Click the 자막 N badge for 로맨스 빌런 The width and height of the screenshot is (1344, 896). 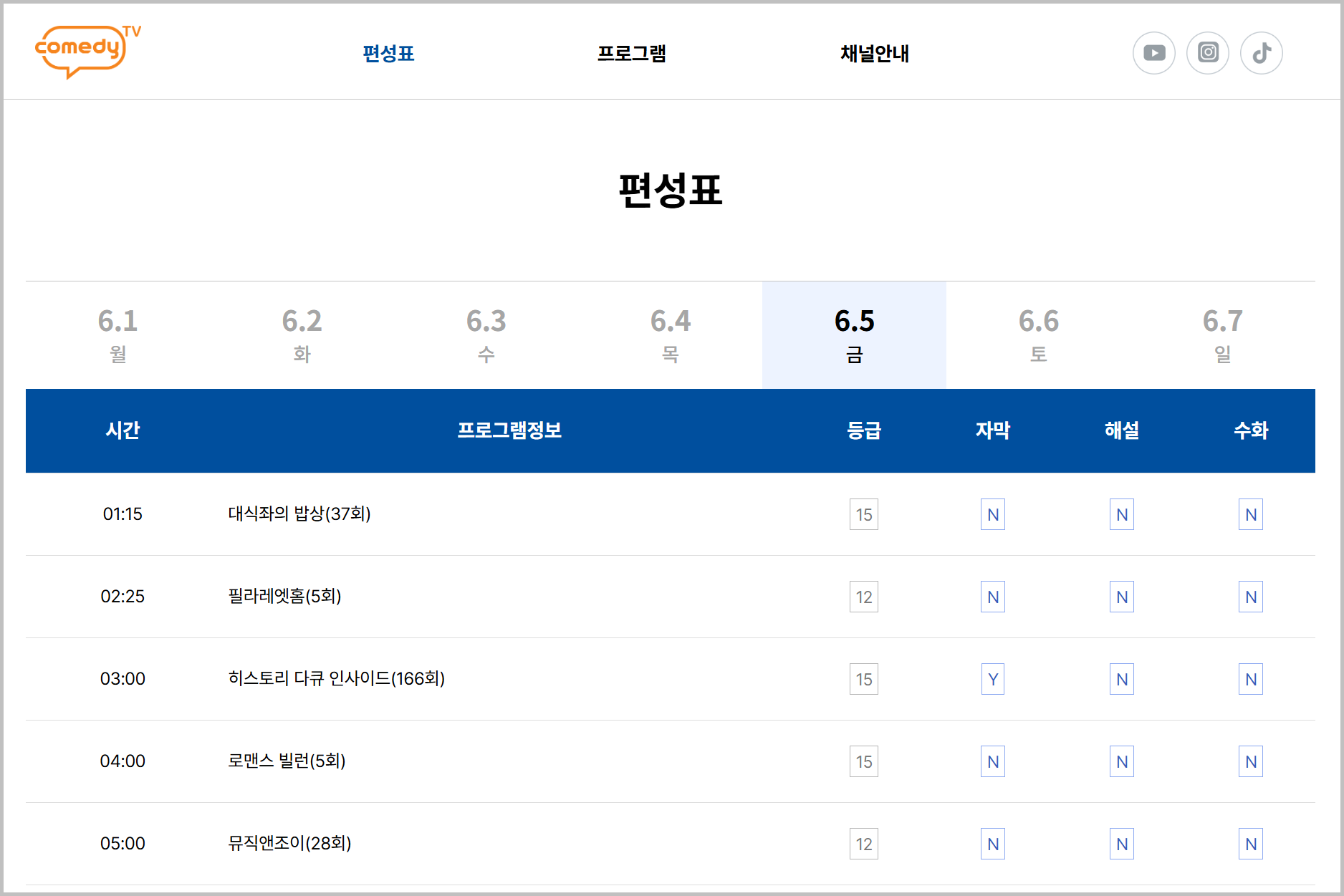point(993,761)
